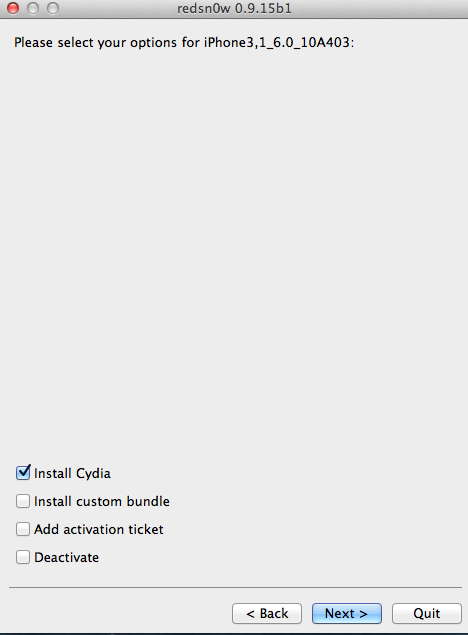Screen dimensions: 468x635
Task: Click the blank area of the options pane
Action: [234, 251]
